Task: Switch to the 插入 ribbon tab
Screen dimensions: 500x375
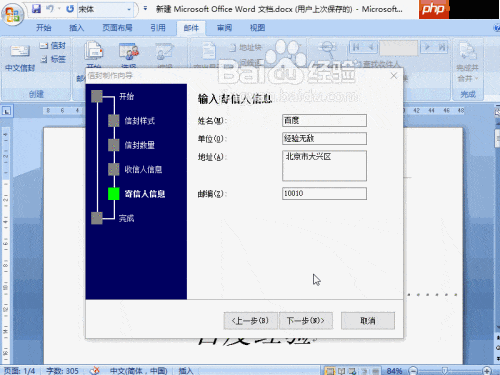Action: [76, 28]
